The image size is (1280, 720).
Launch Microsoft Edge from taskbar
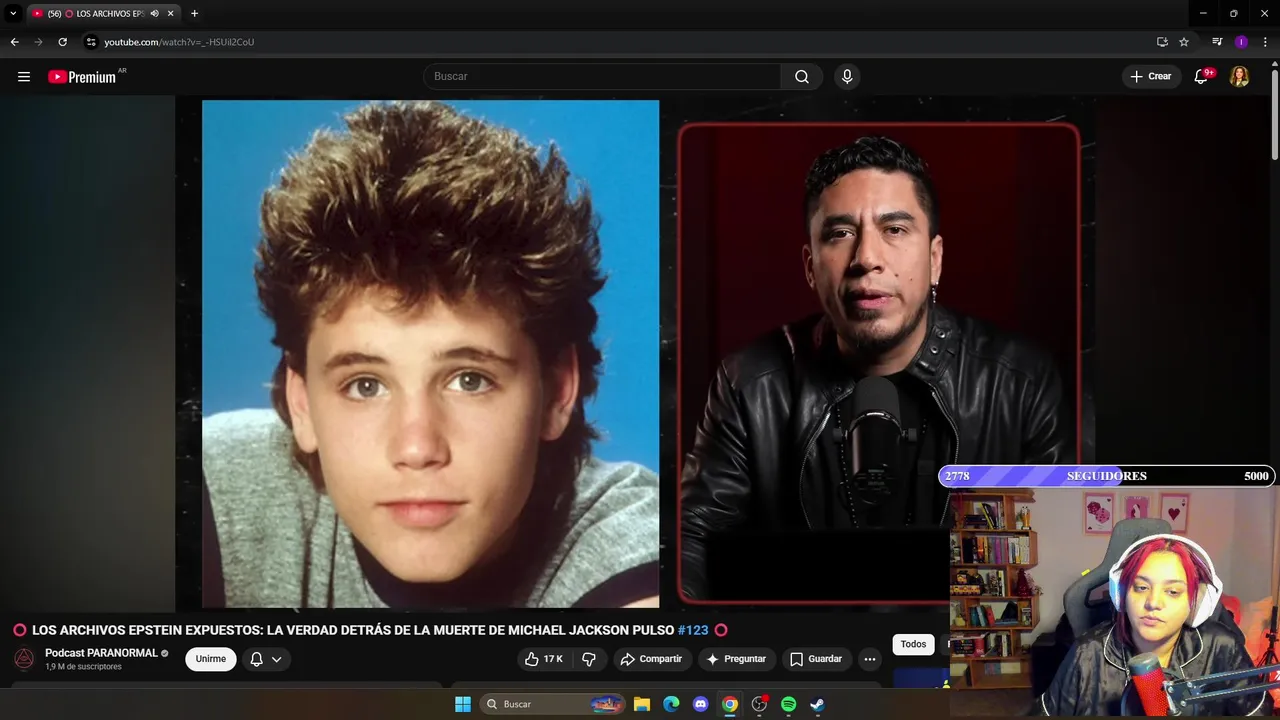(671, 704)
